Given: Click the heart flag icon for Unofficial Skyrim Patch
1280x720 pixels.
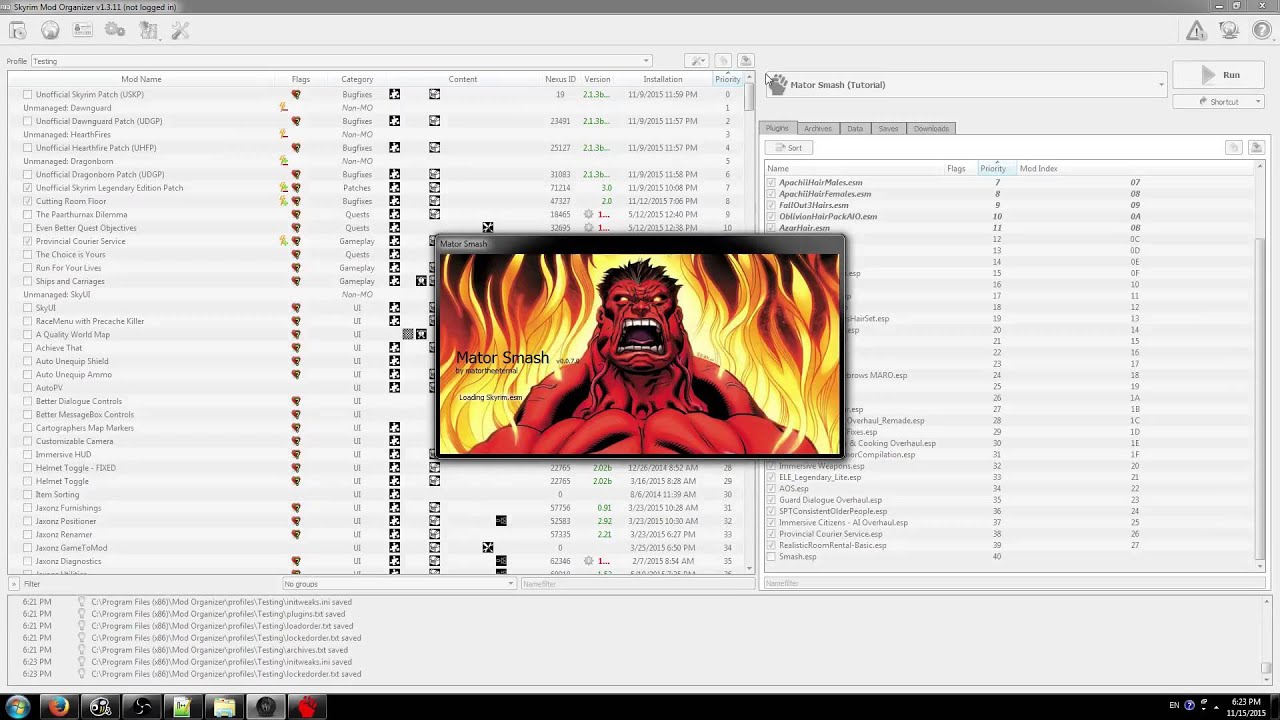Looking at the screenshot, I should tap(296, 94).
